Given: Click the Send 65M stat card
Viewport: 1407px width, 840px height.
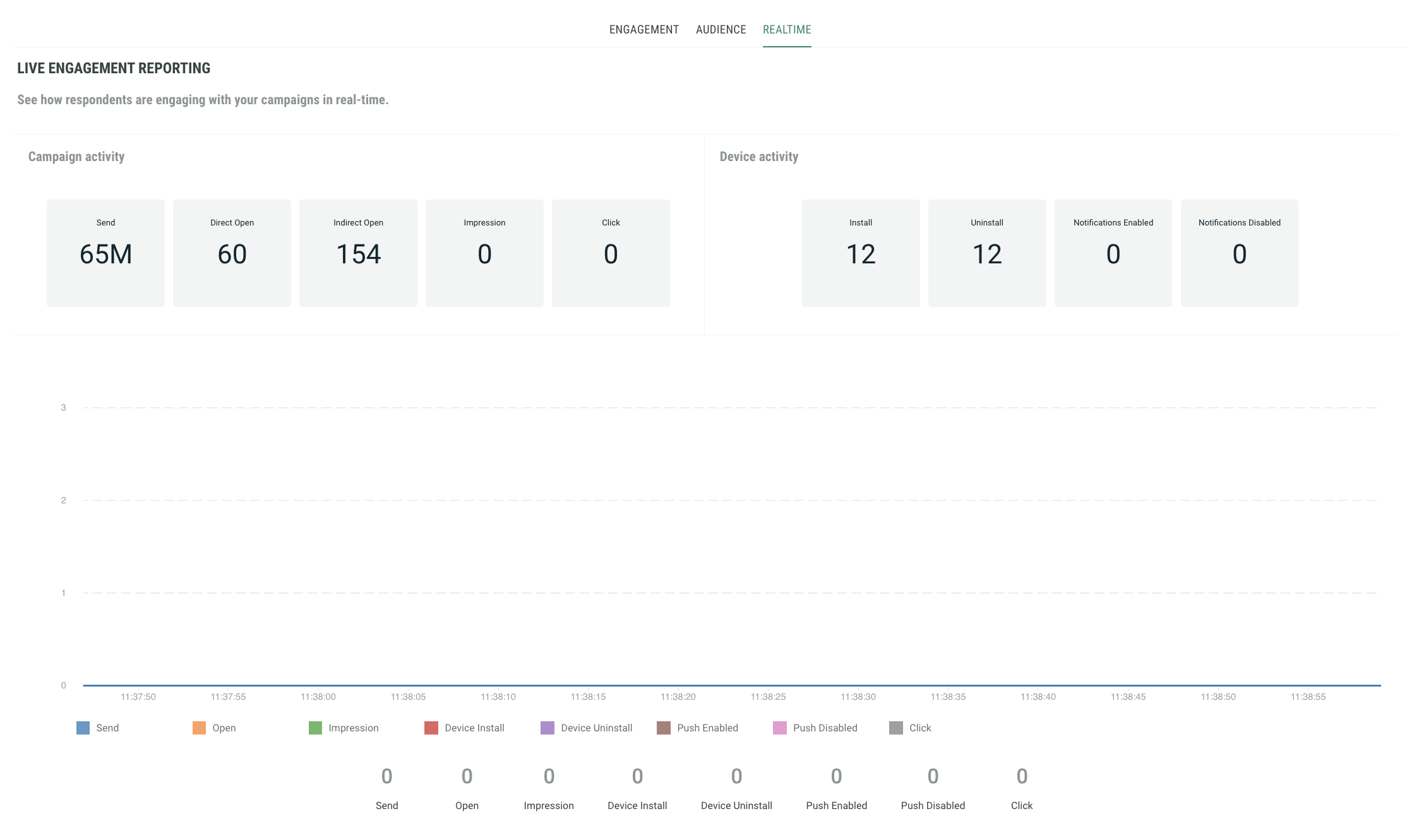Looking at the screenshot, I should [105, 253].
